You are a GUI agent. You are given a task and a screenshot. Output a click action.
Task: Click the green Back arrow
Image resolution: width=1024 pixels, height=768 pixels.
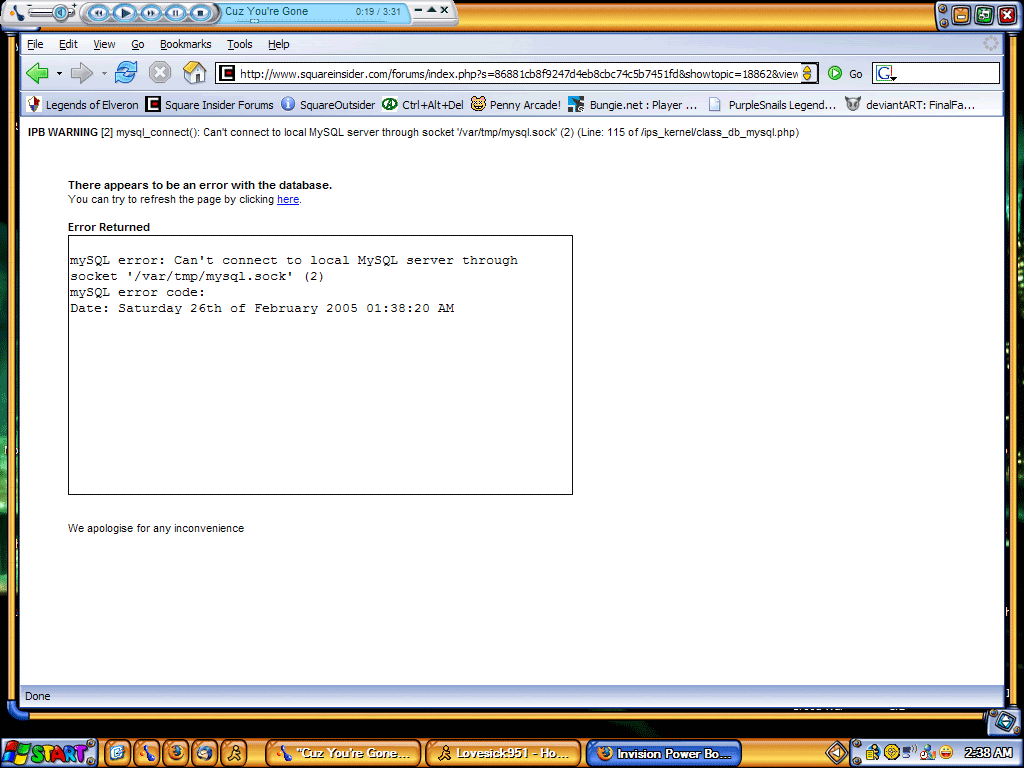click(x=38, y=73)
